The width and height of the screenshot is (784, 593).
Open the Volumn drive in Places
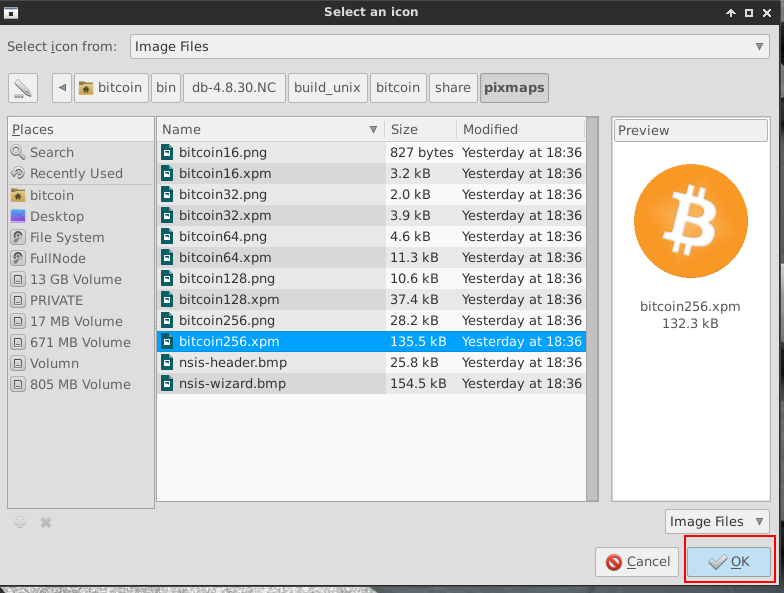[x=80, y=364]
